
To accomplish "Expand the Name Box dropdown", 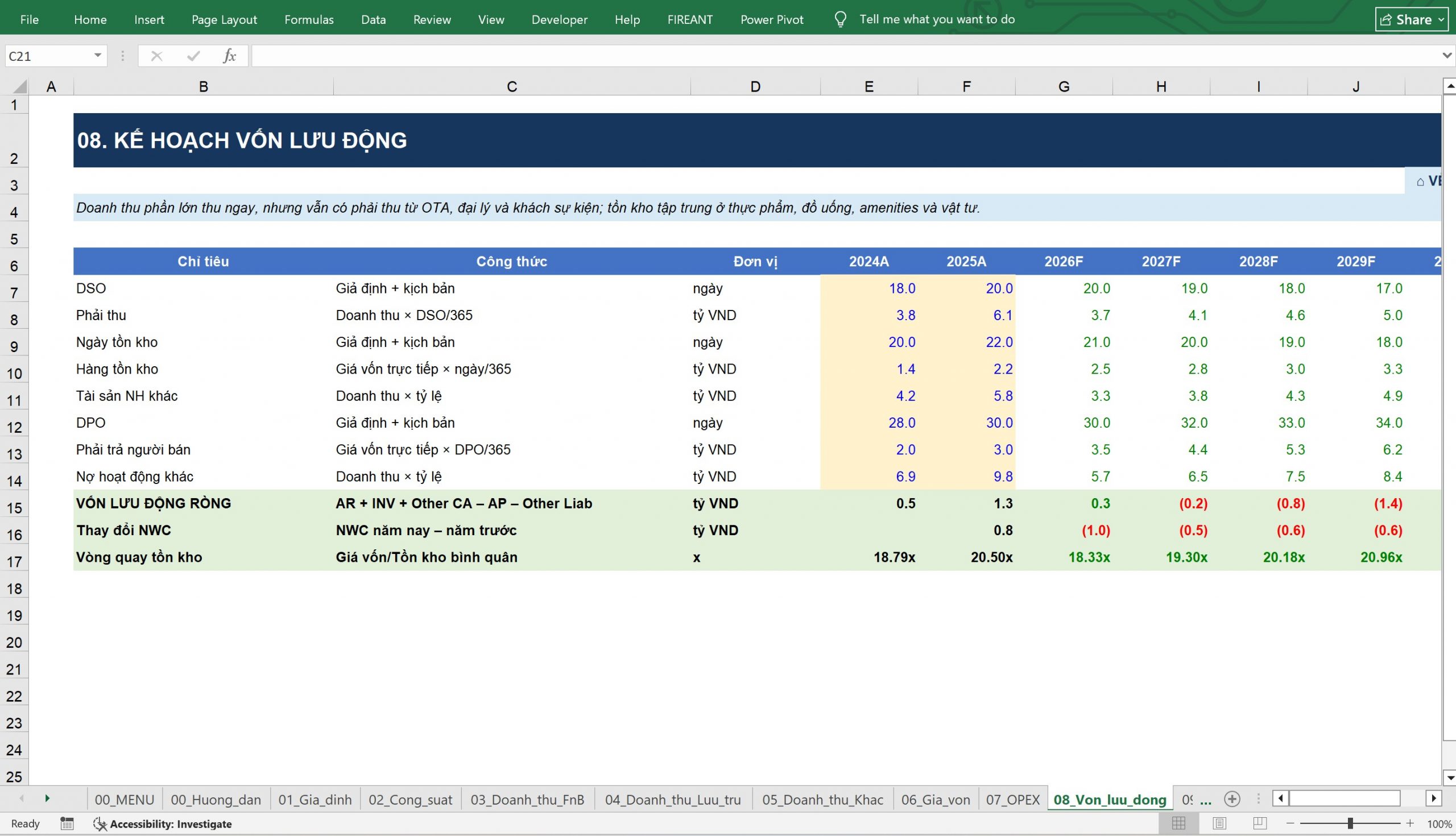I will (x=98, y=56).
